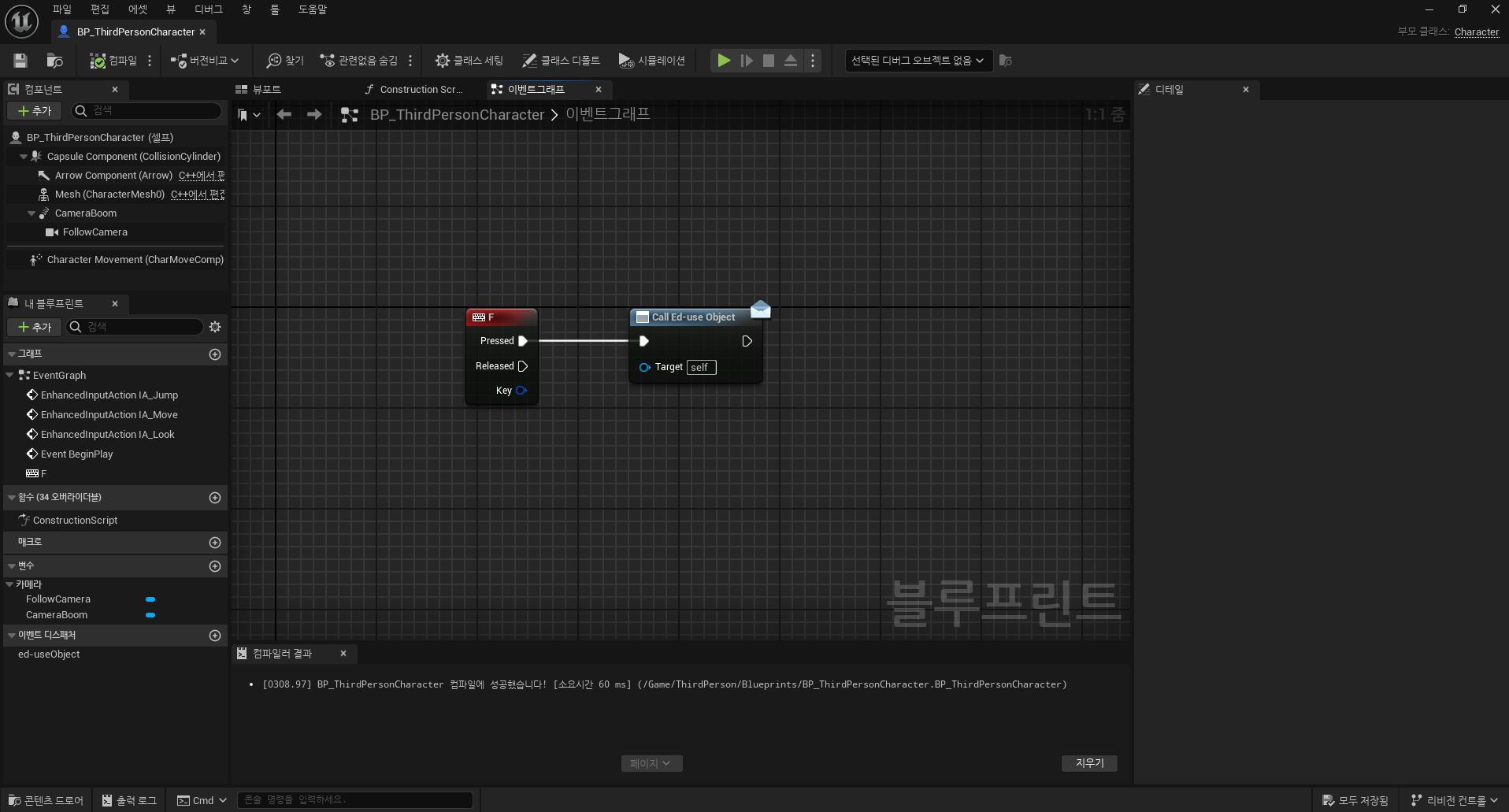The image size is (1509, 812).
Task: Select ed-useObject event dispatcher
Action: pyautogui.click(x=49, y=654)
